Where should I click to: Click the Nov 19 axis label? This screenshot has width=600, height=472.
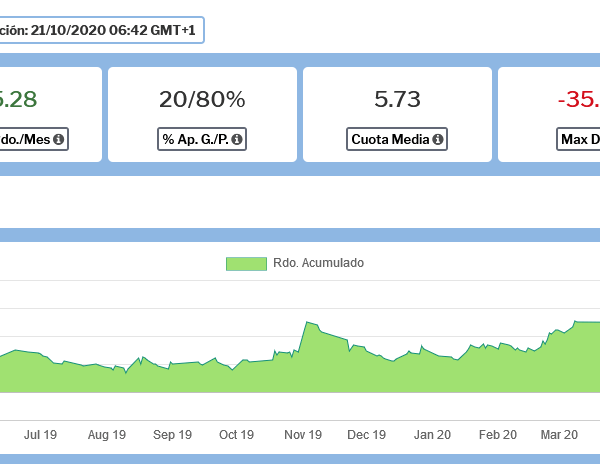pyautogui.click(x=303, y=435)
